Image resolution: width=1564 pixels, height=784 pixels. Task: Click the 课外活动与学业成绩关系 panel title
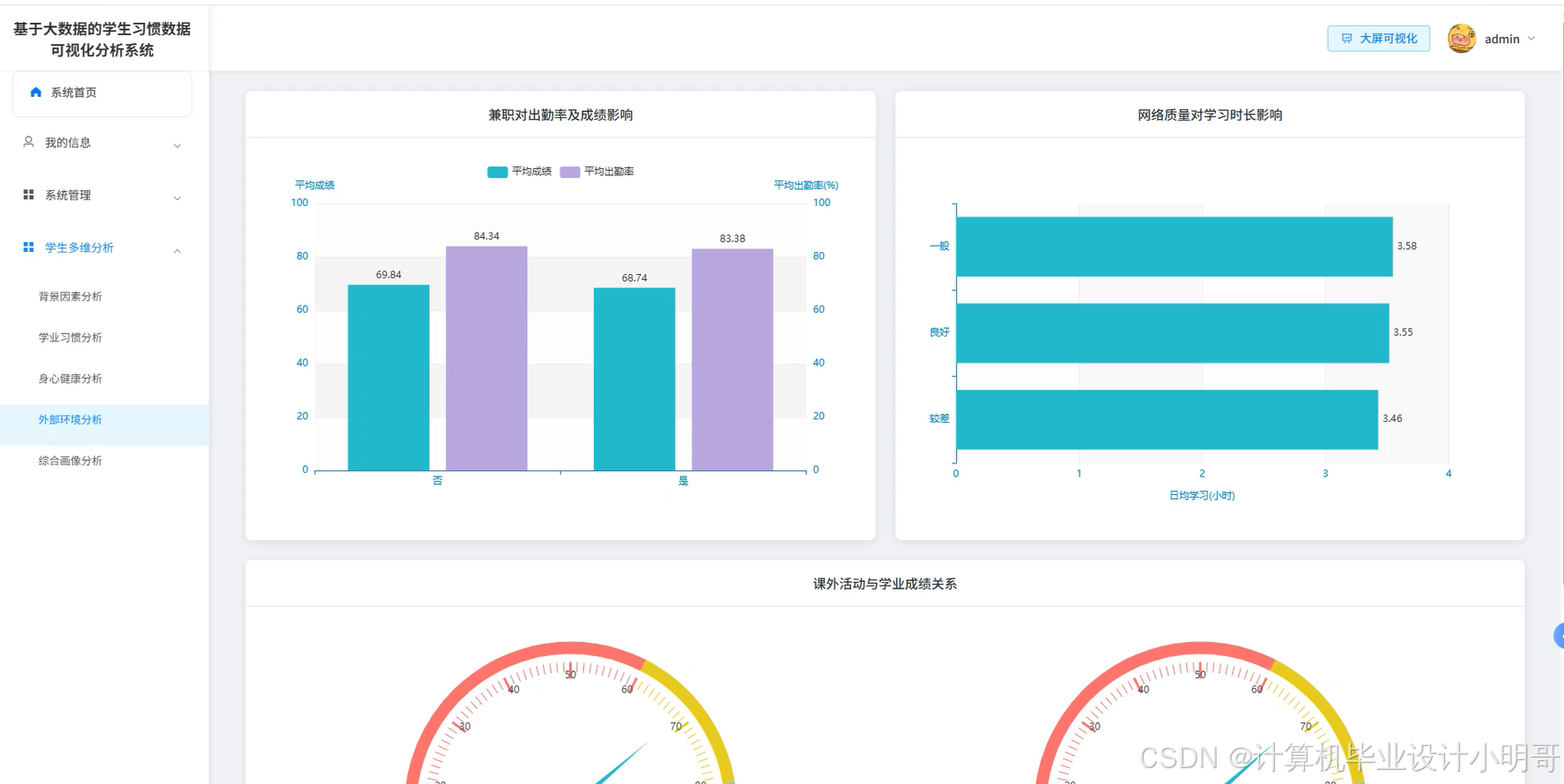point(885,584)
